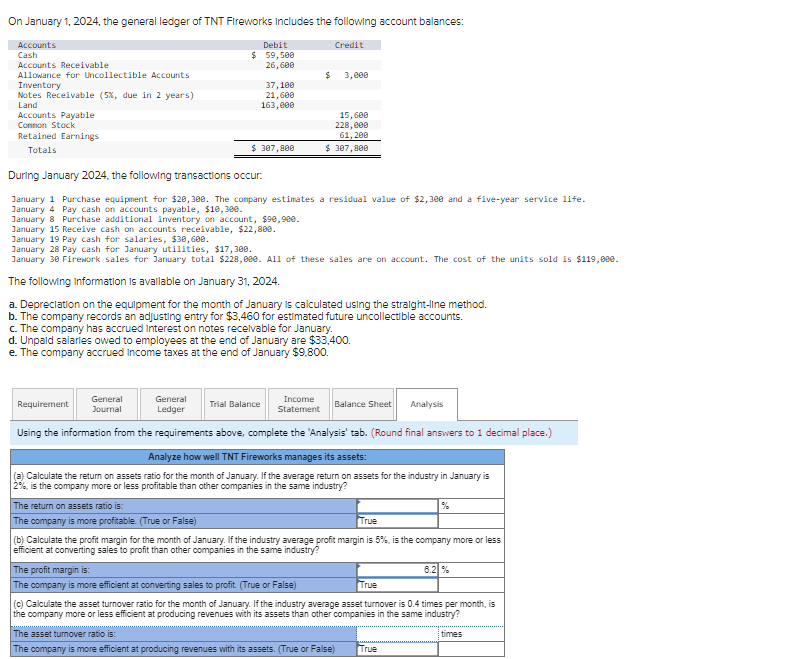Click the return on assets ratio input field
Viewport: 786px width, 659px height.
pos(398,506)
